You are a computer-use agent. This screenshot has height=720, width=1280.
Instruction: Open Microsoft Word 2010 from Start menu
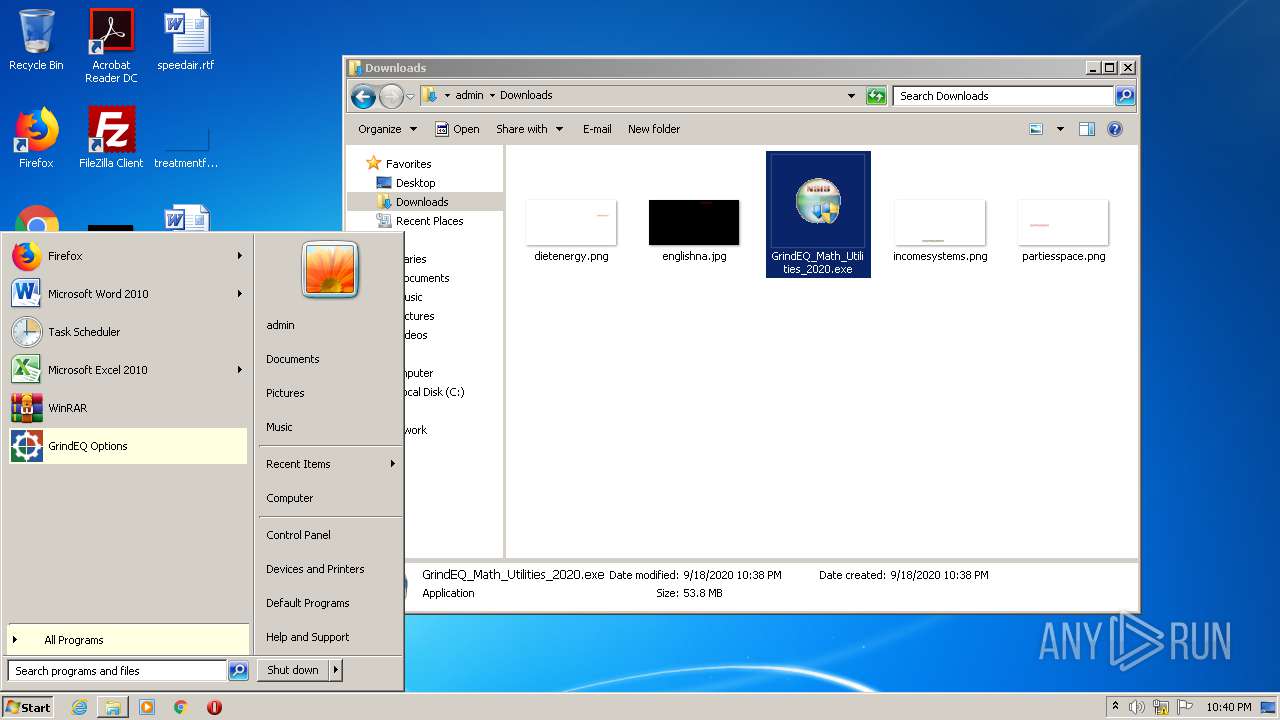click(x=127, y=294)
